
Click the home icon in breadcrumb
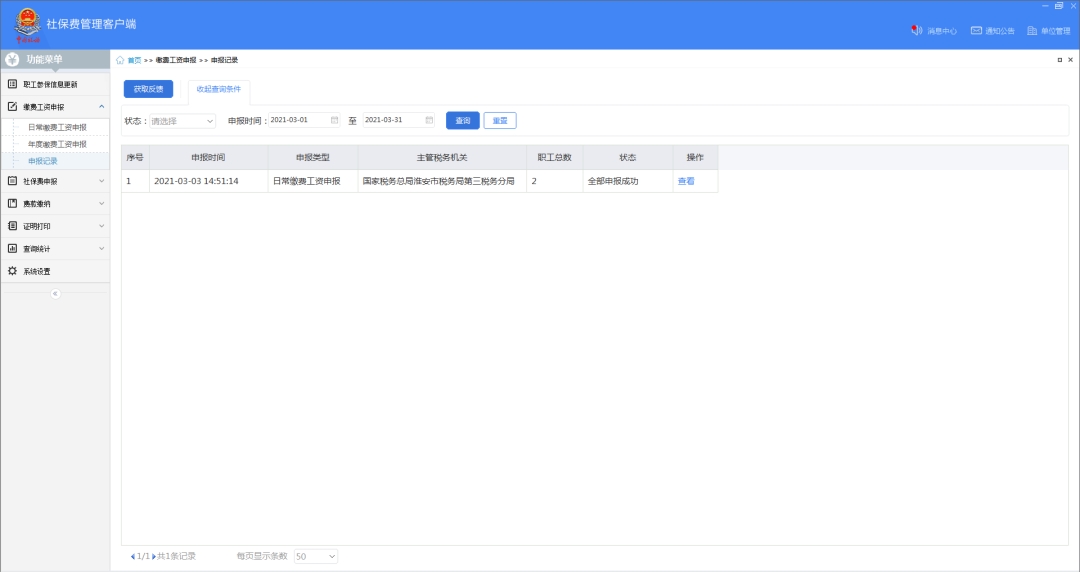[x=120, y=60]
